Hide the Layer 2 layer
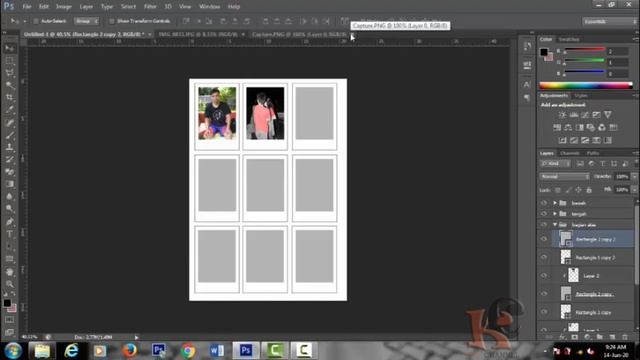 (544, 276)
